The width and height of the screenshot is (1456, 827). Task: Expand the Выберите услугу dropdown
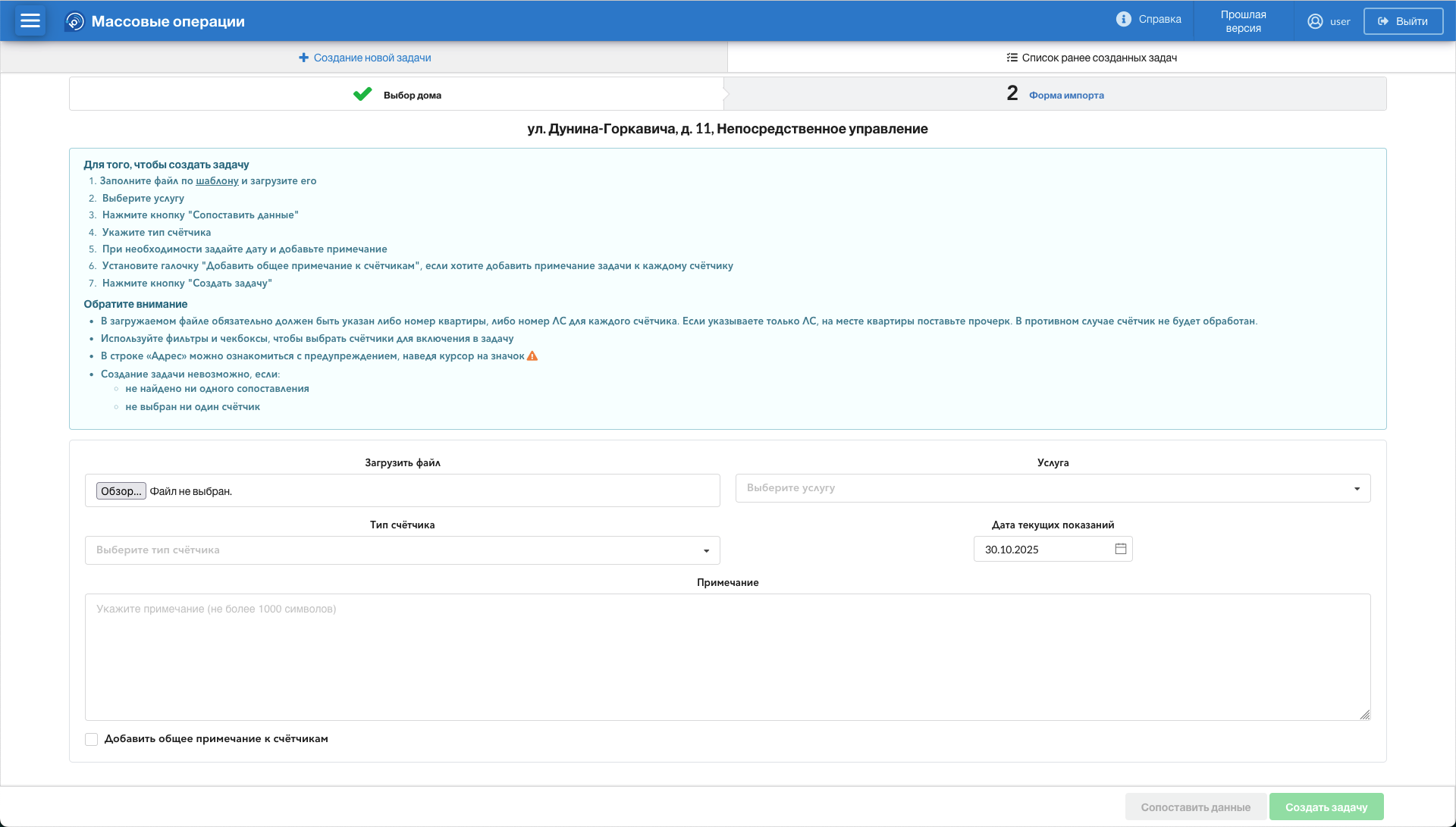1053,488
